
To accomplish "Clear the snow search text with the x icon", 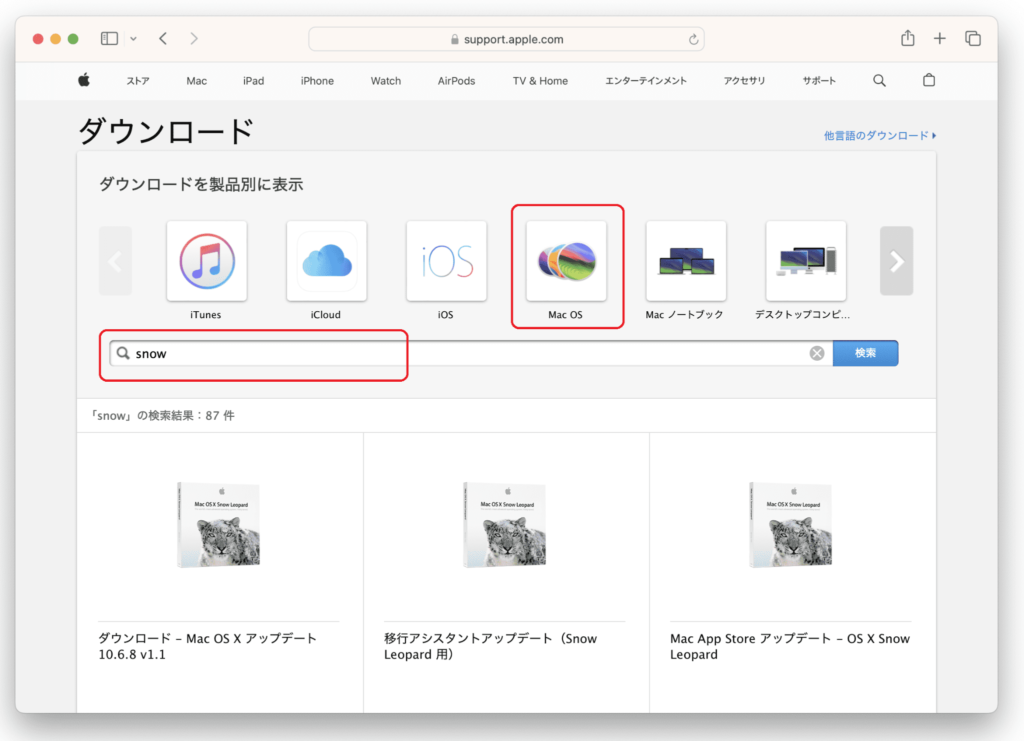I will pyautogui.click(x=816, y=353).
